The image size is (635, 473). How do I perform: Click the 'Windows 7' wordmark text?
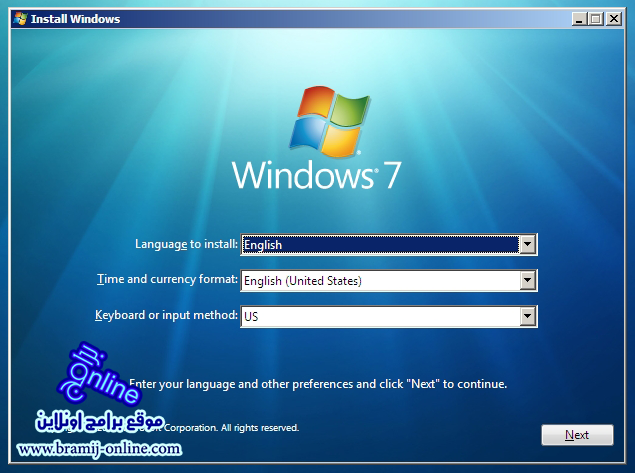pyautogui.click(x=317, y=175)
